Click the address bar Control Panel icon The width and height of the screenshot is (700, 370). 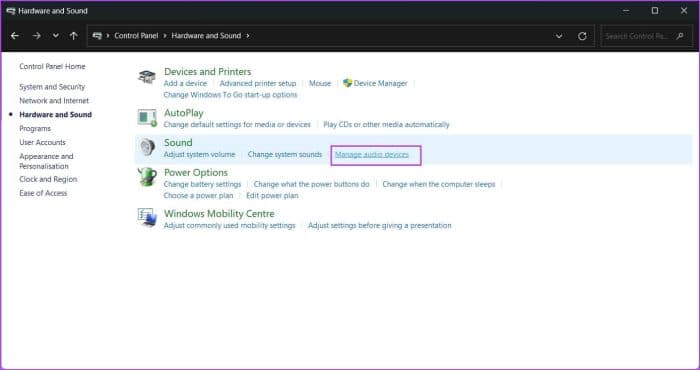point(97,36)
